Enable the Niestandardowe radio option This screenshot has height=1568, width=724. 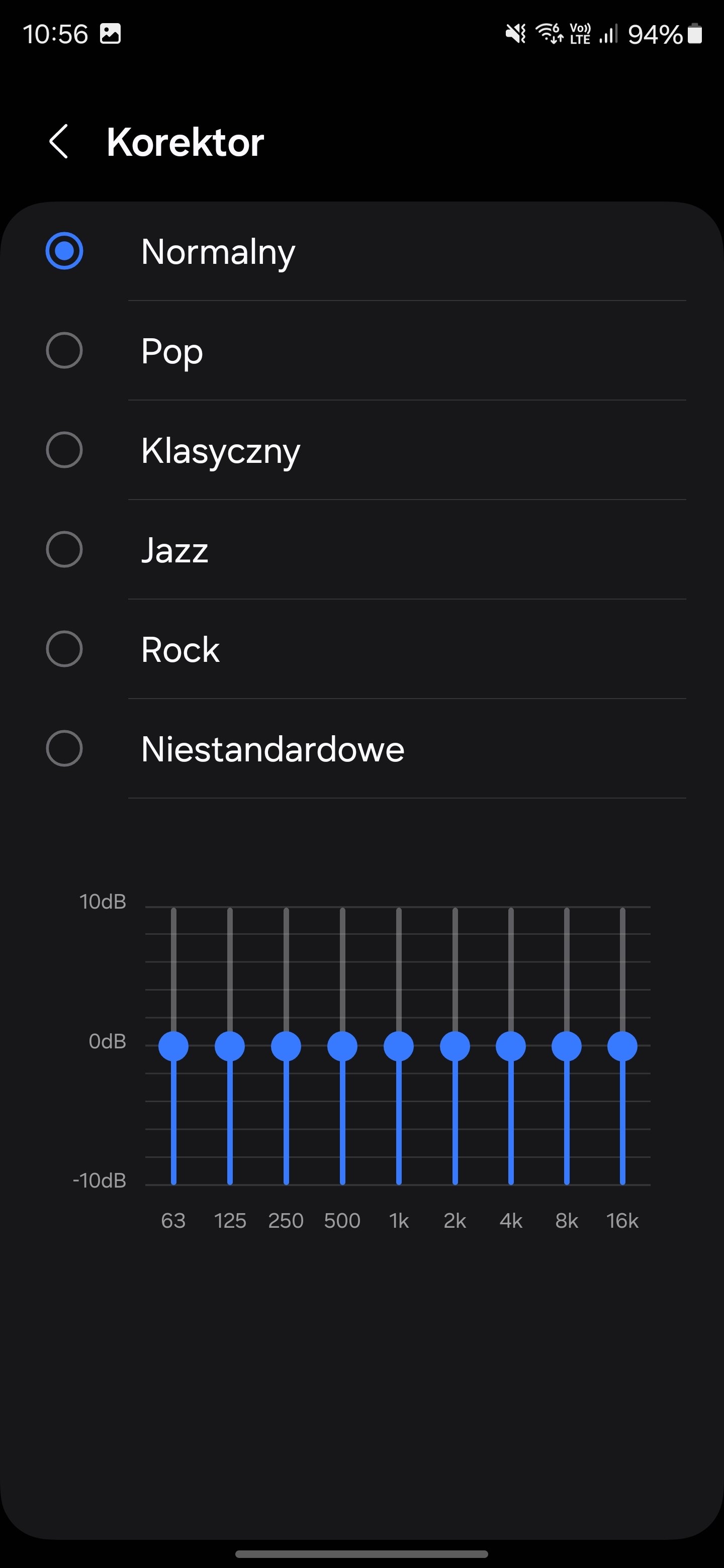[x=64, y=749]
